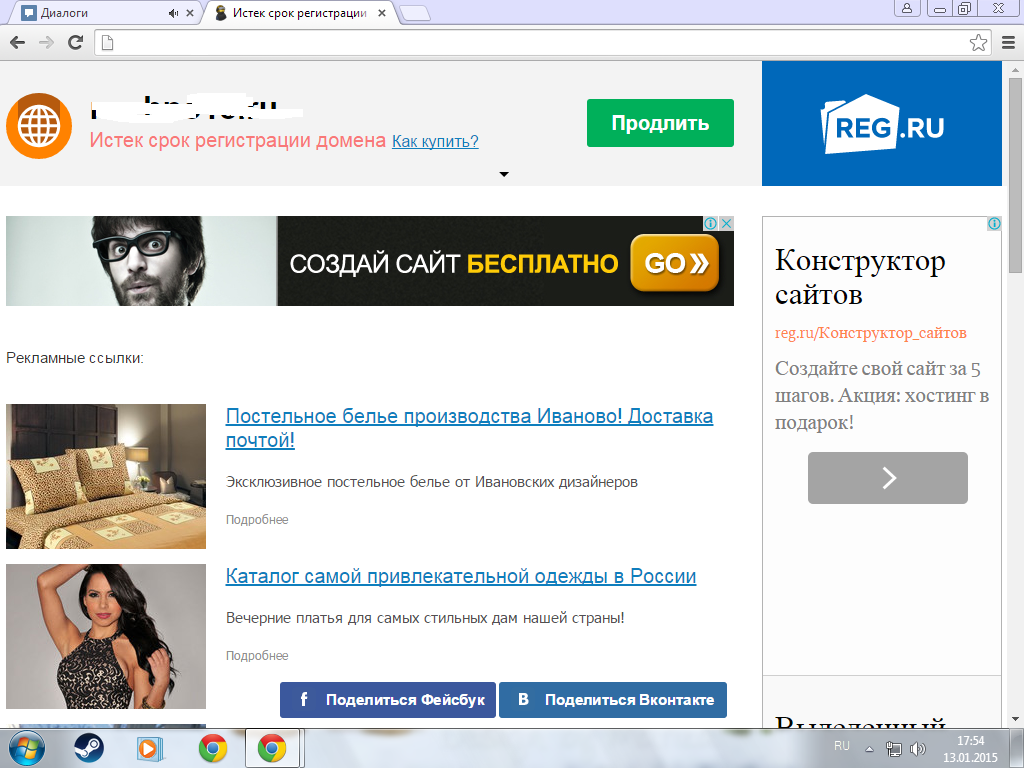Share via Поделиться Вконтакте button

(613, 700)
